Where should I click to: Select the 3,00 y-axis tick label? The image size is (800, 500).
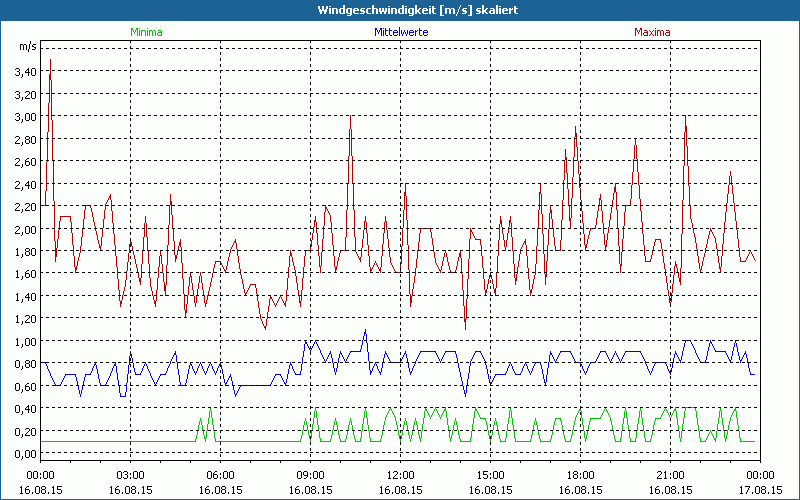(x=25, y=117)
